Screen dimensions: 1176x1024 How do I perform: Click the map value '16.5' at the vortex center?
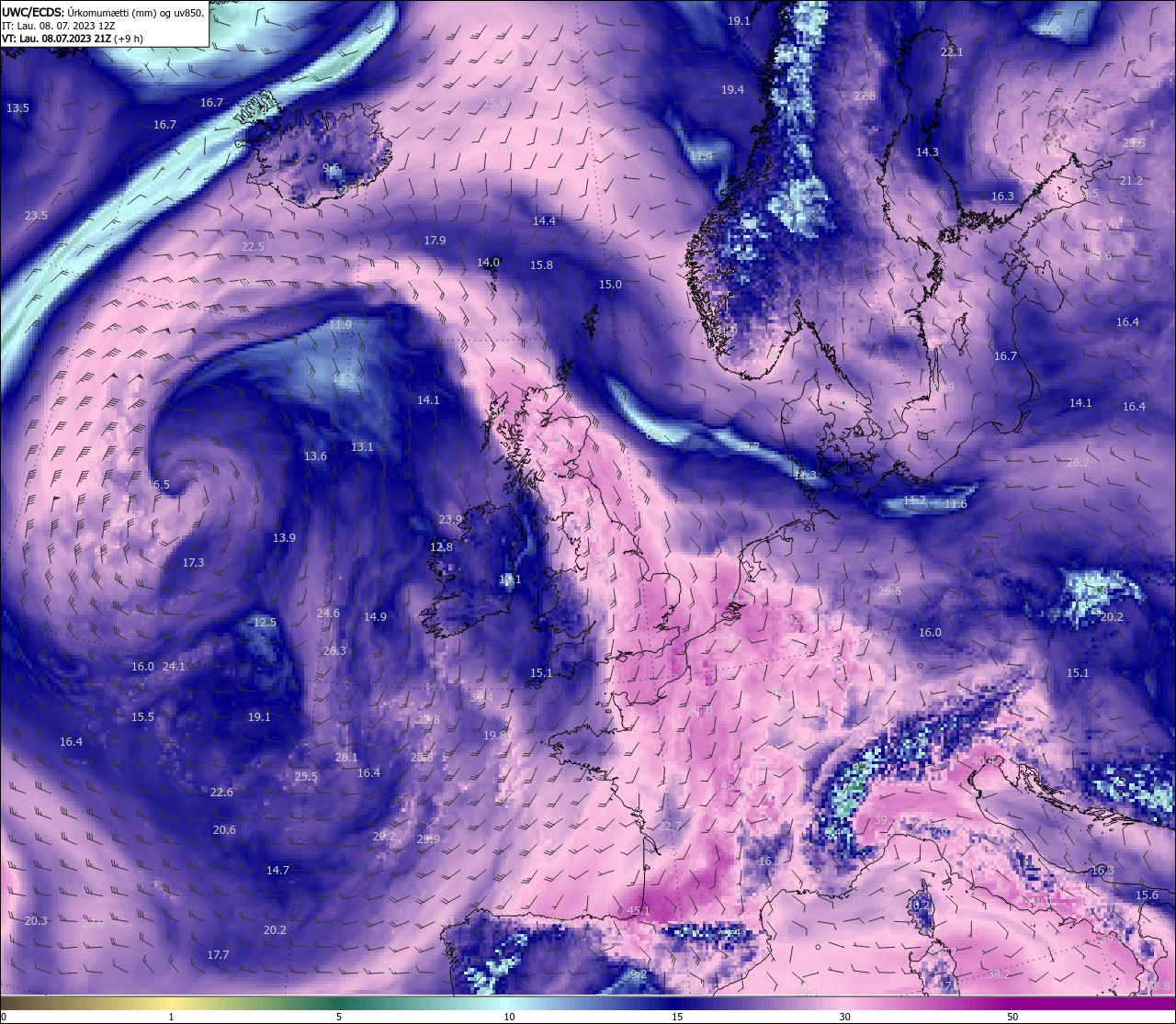(x=158, y=484)
